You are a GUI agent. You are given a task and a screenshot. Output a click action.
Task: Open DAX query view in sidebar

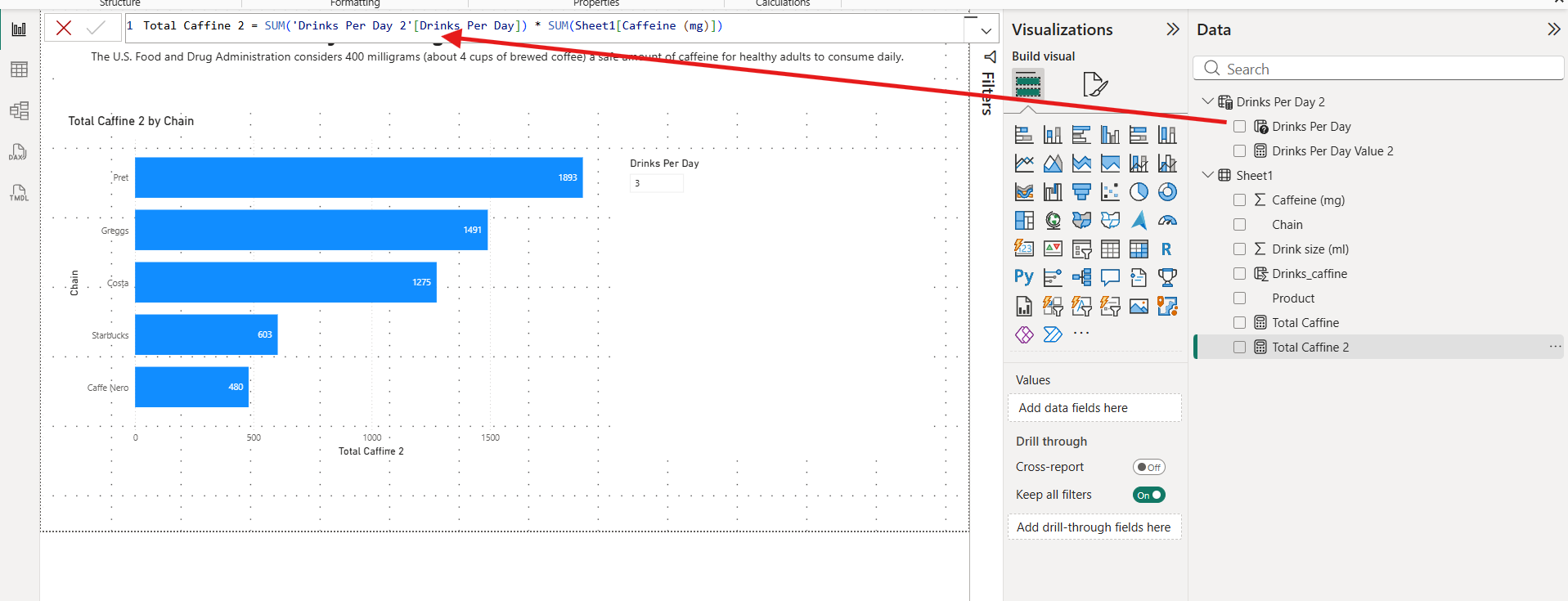(x=19, y=152)
